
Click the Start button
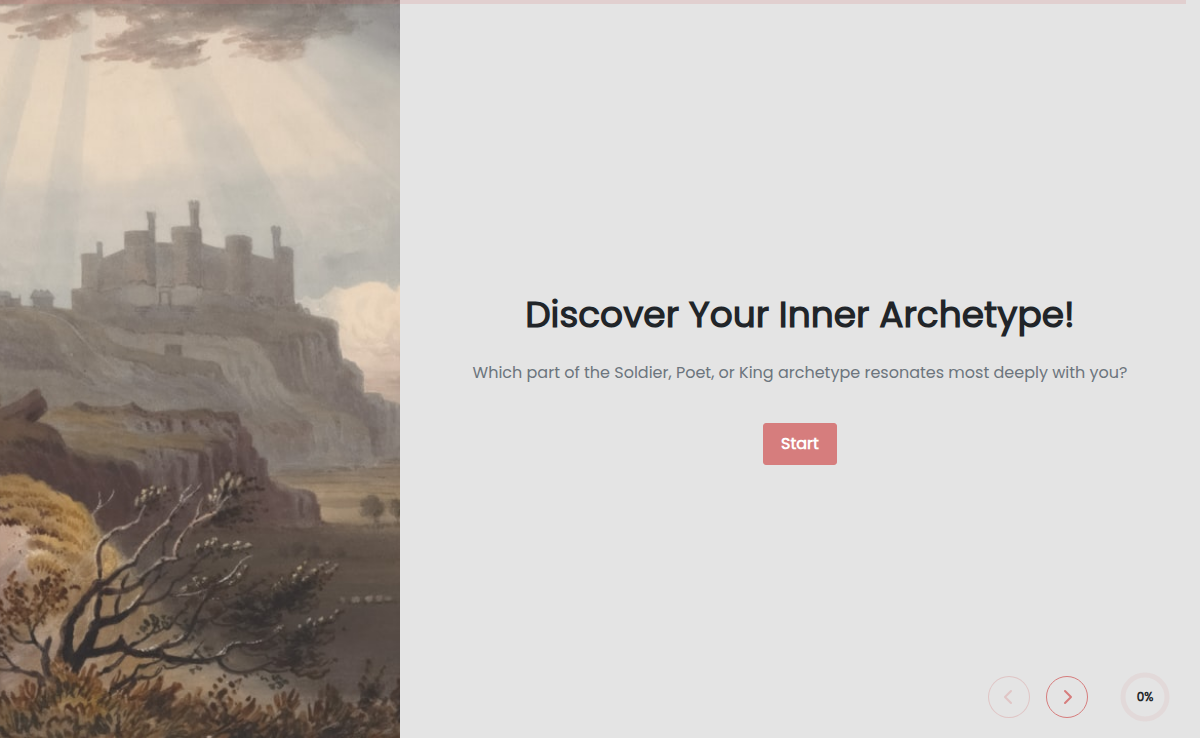point(800,444)
